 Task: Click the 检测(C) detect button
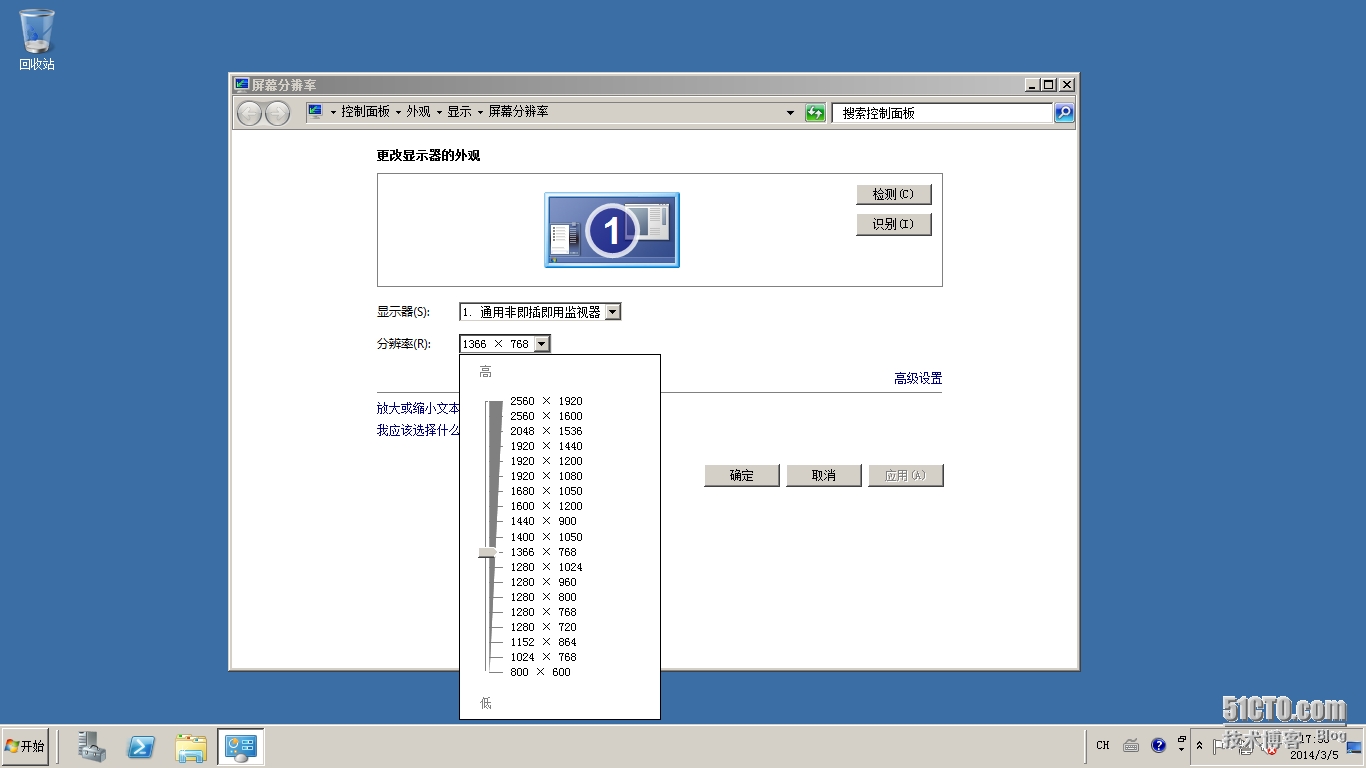tap(893, 194)
